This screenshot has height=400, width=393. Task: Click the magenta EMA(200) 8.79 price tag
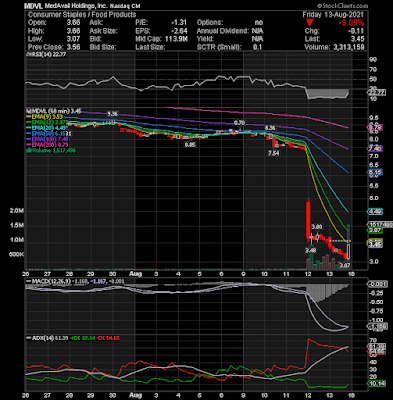pos(375,127)
